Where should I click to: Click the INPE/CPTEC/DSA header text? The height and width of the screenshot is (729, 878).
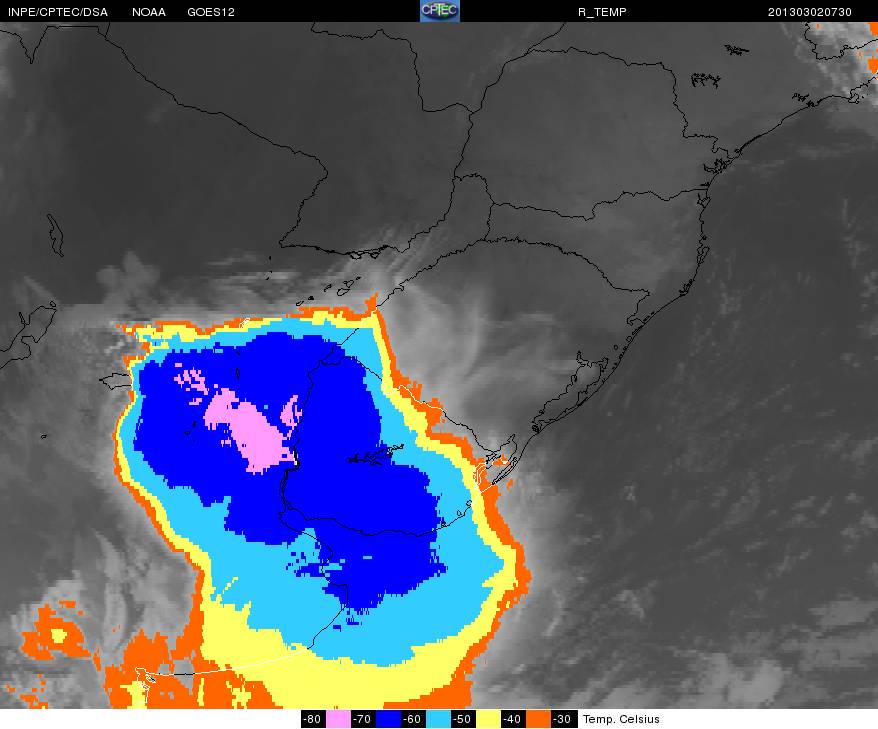coord(58,12)
